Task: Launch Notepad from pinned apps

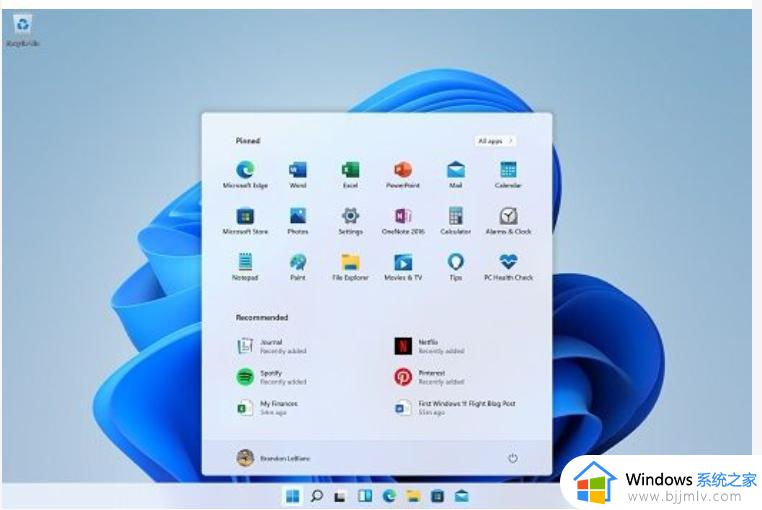Action: pos(245,267)
